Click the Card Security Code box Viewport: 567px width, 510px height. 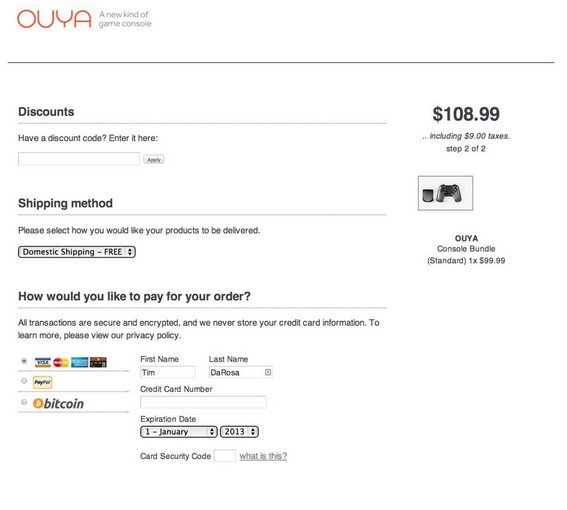pyautogui.click(x=225, y=456)
